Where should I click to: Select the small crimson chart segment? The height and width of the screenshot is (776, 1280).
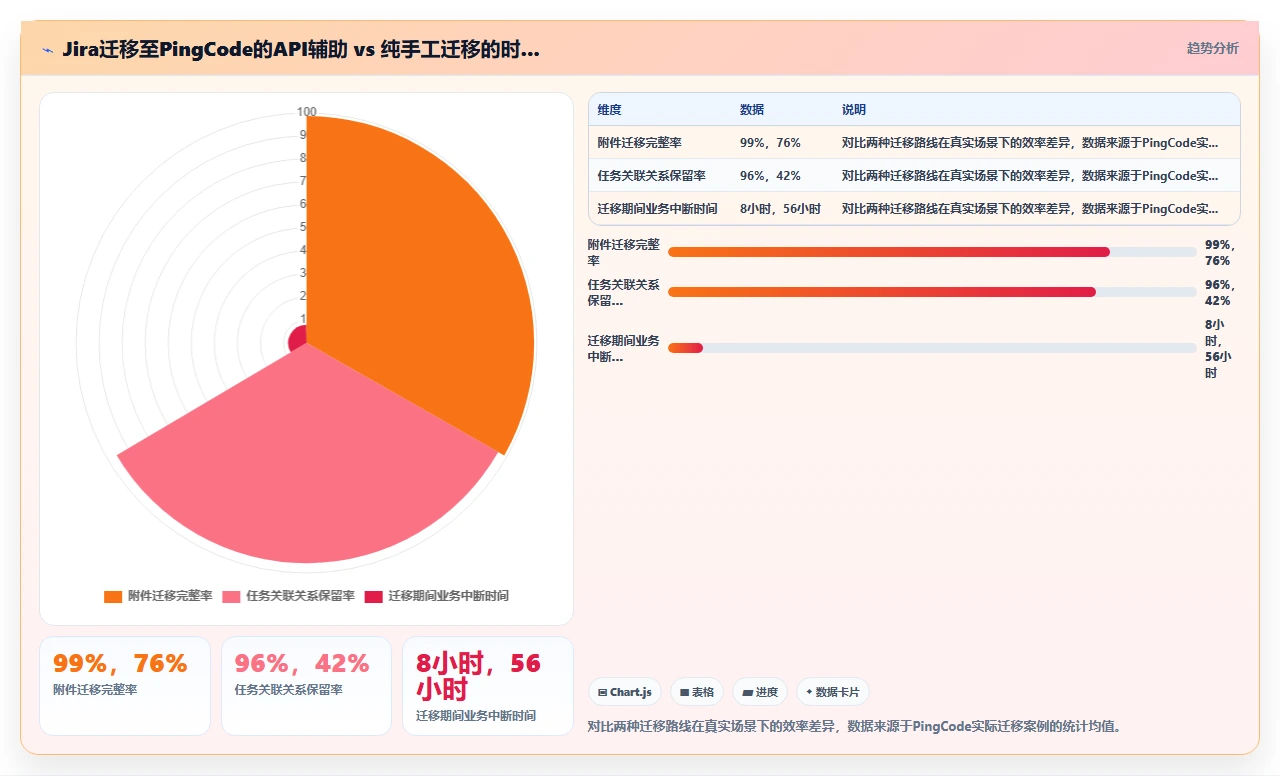297,340
